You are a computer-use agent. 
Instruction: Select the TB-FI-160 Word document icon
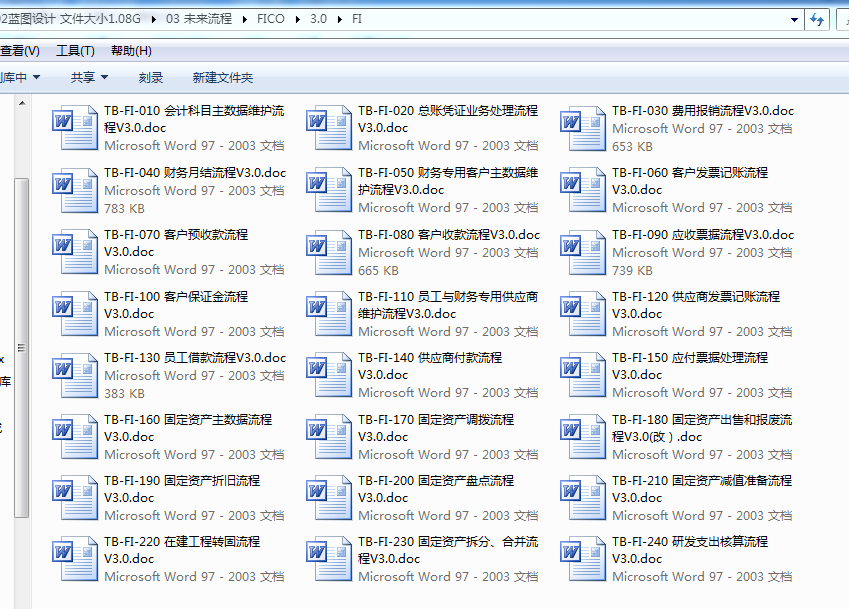pos(75,437)
